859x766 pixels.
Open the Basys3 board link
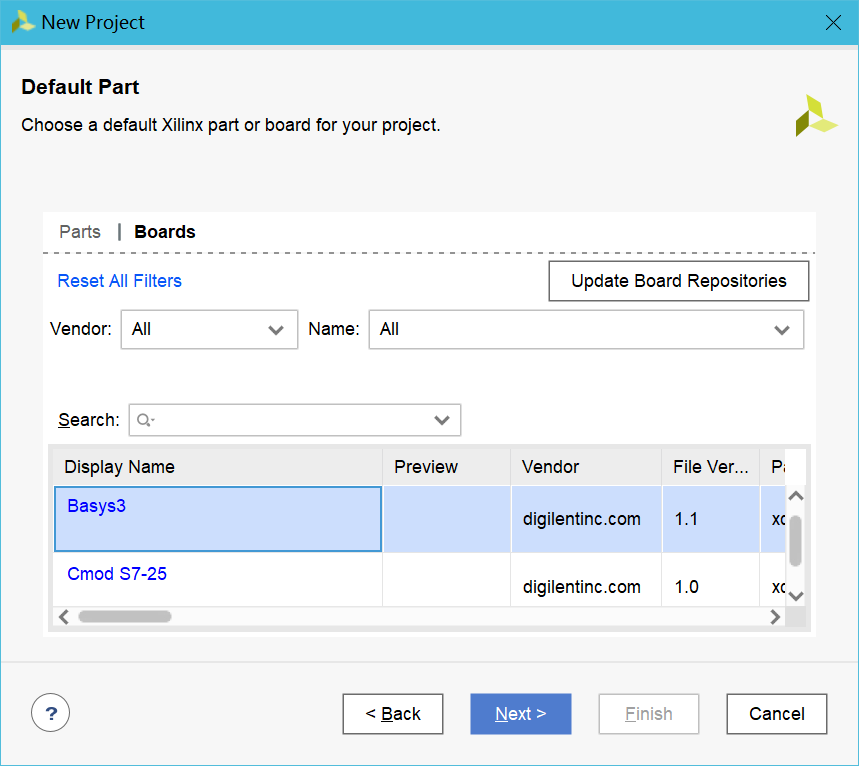(x=96, y=506)
